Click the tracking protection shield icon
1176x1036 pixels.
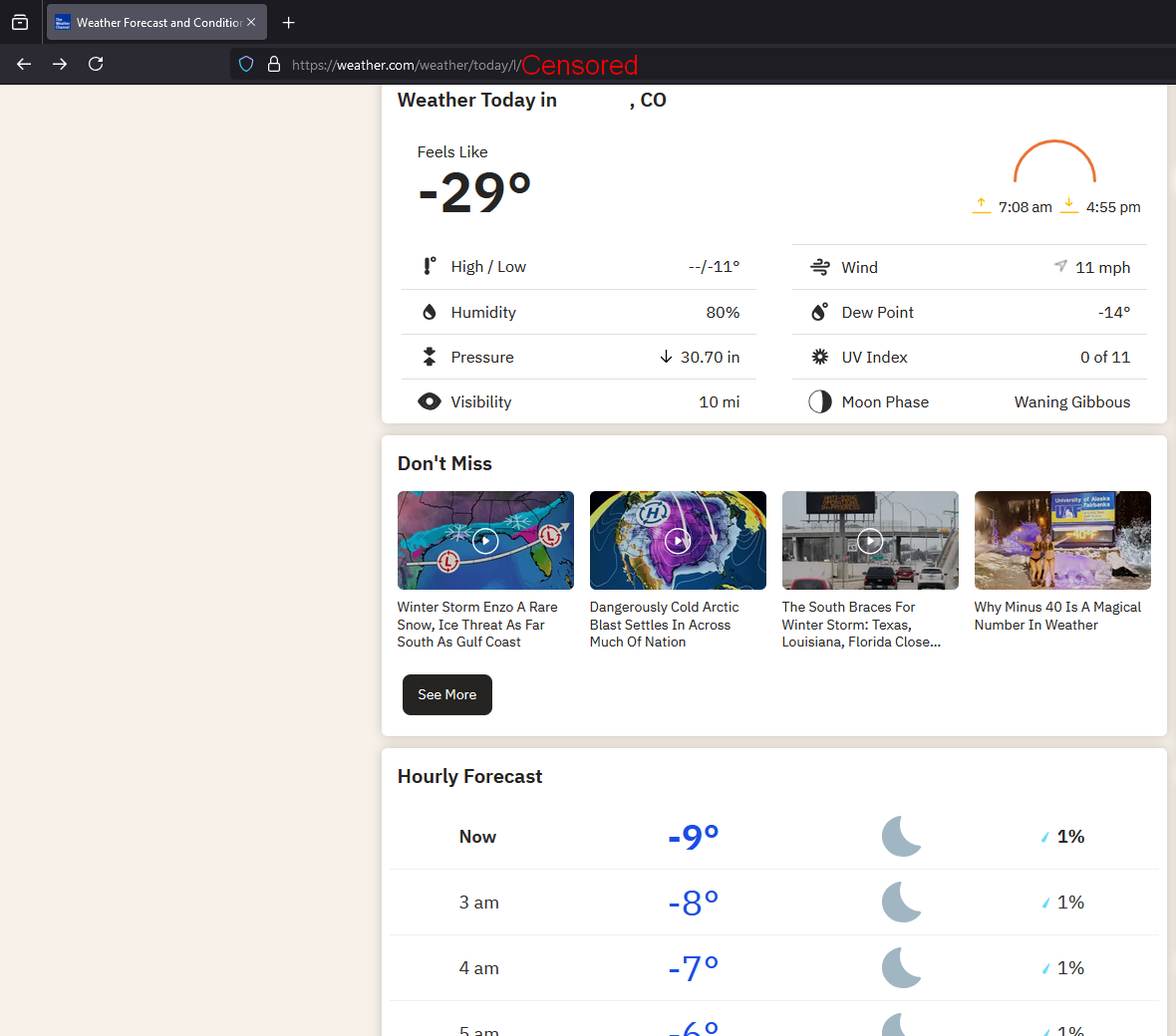pos(246,64)
